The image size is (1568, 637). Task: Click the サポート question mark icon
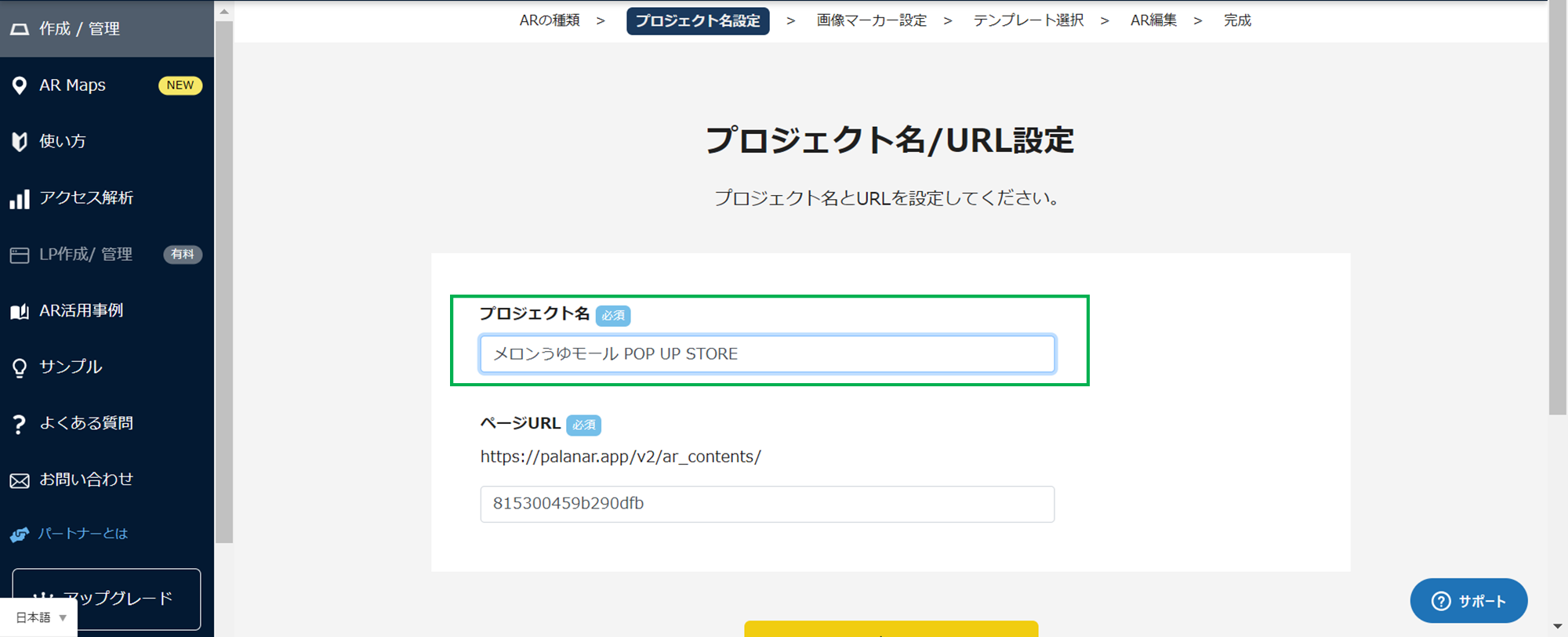1441,601
